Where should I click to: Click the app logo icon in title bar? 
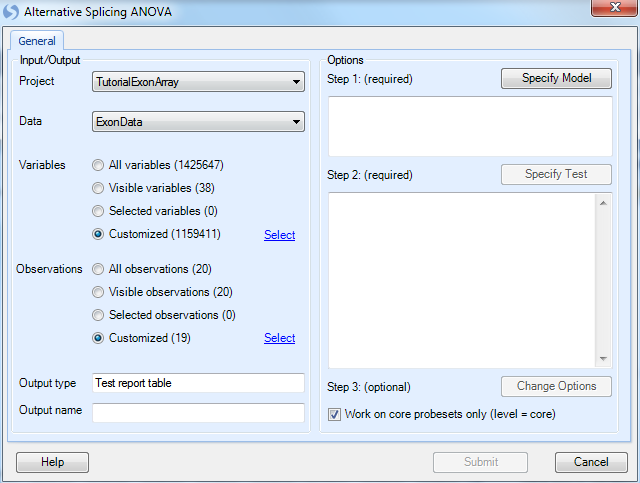click(x=10, y=11)
